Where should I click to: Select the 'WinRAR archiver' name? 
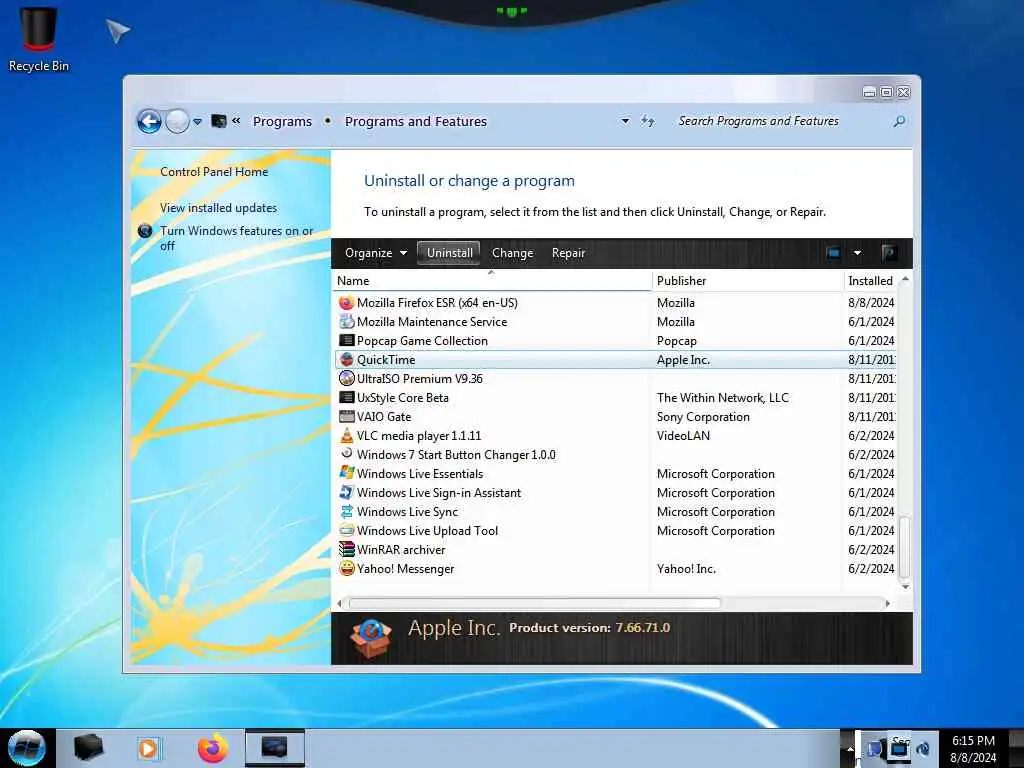tap(401, 550)
